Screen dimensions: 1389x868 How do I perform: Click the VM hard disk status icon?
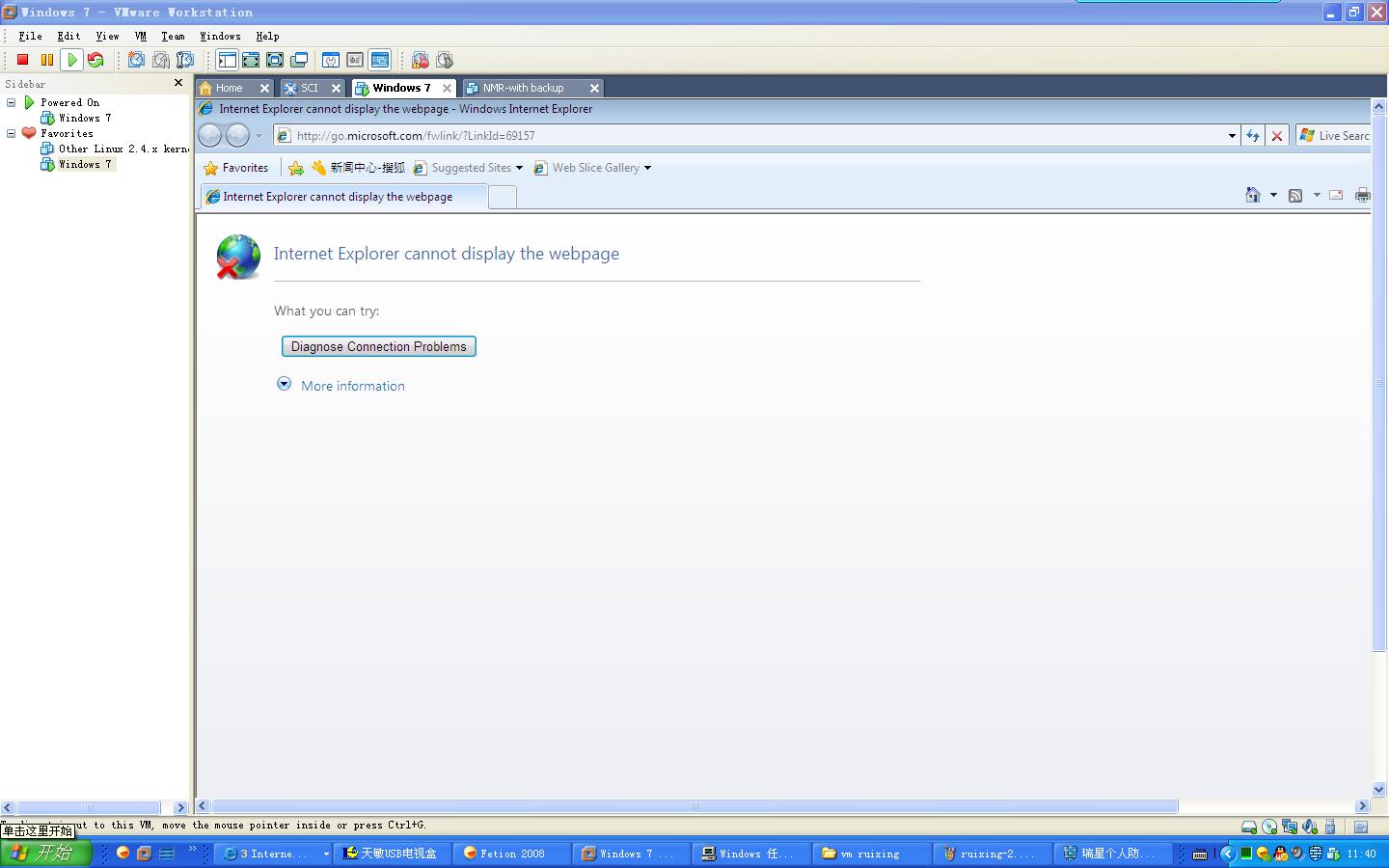pos(1249,827)
